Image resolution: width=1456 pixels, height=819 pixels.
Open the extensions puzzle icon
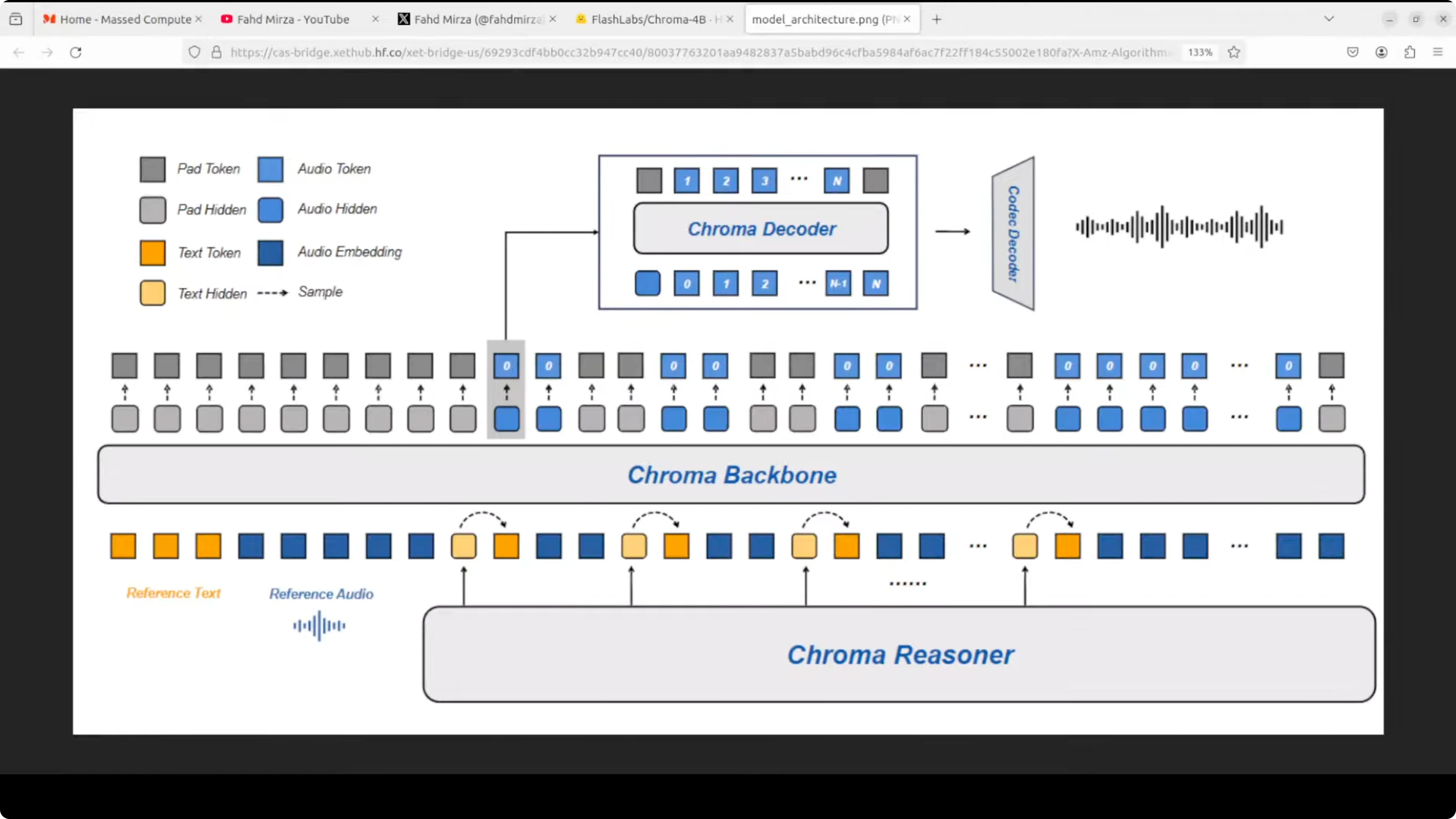pos(1410,53)
